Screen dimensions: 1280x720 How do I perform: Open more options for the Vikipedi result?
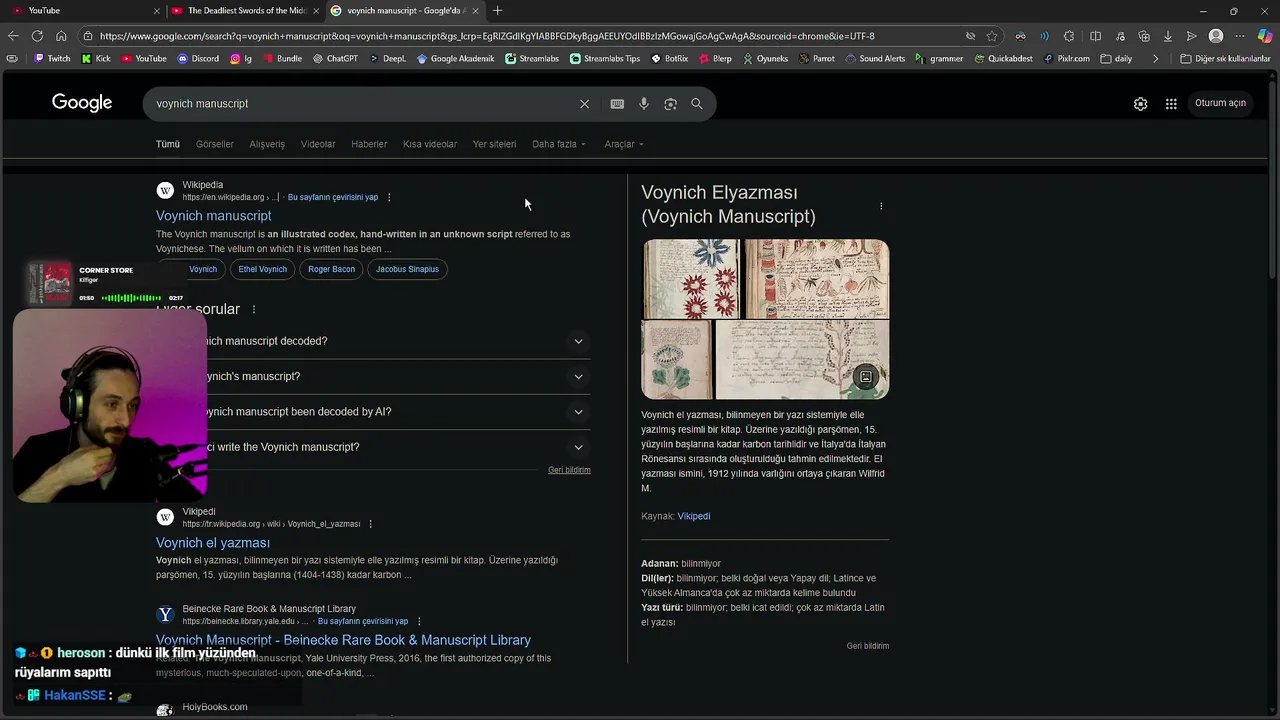pos(370,524)
